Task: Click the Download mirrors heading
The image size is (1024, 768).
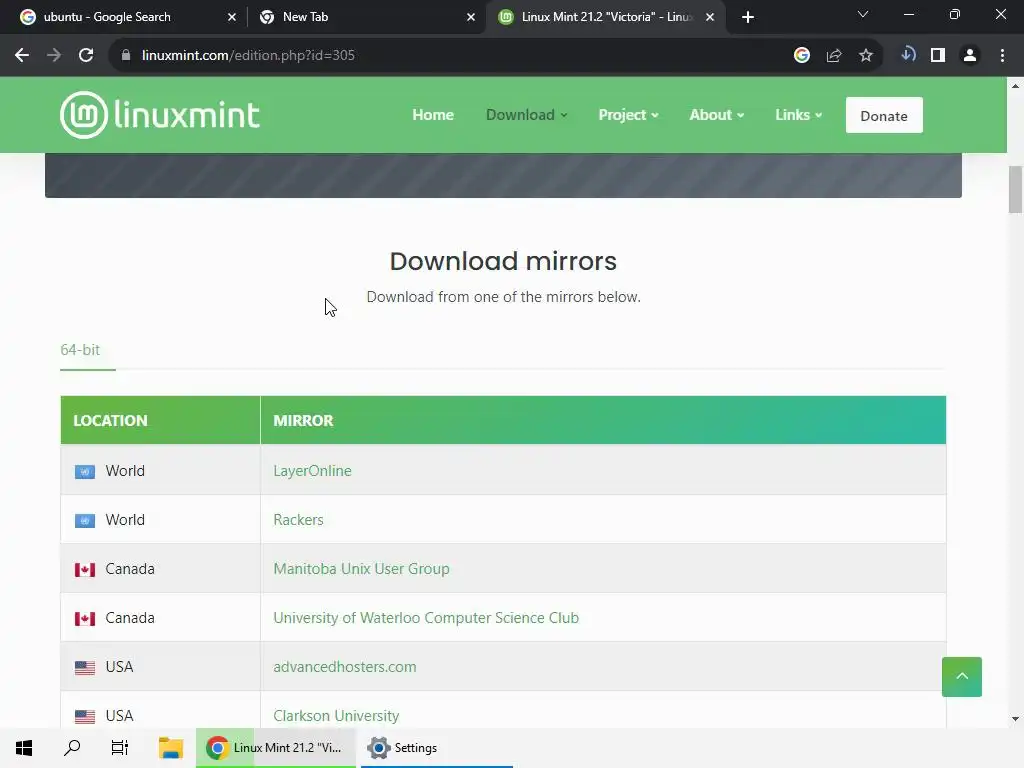Action: [x=503, y=261]
